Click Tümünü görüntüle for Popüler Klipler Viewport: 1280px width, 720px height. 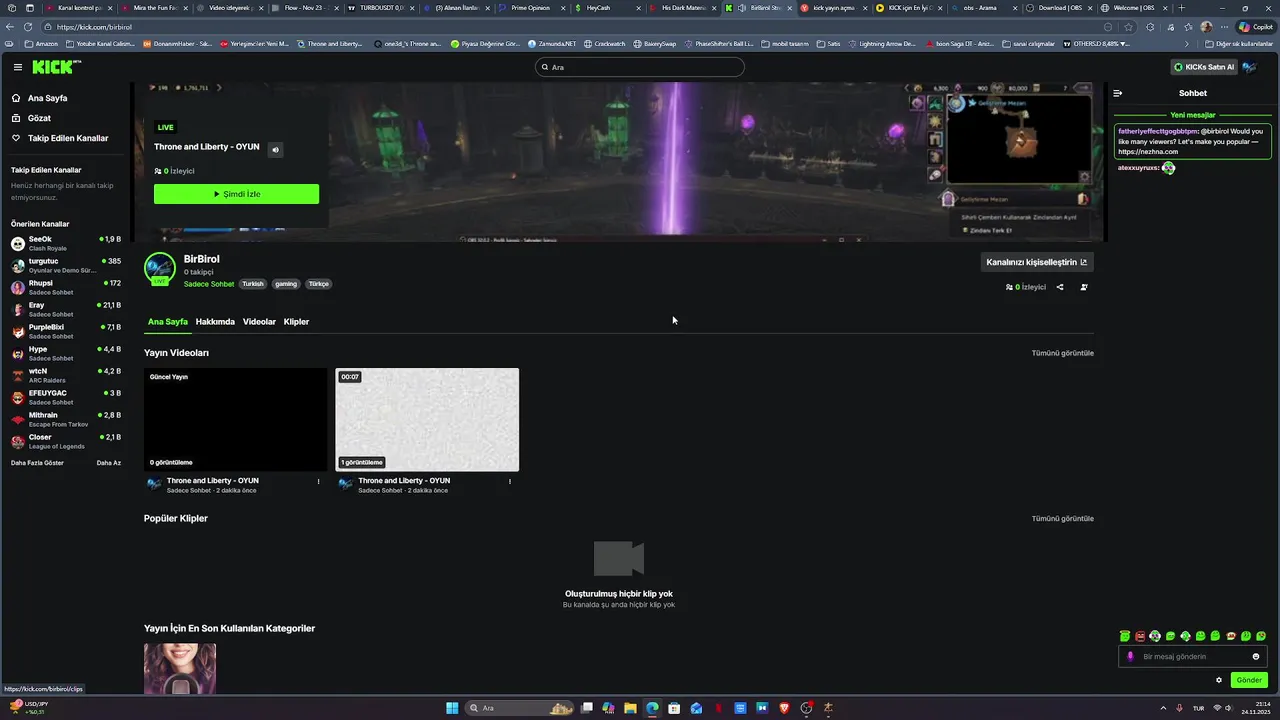[x=1063, y=519]
